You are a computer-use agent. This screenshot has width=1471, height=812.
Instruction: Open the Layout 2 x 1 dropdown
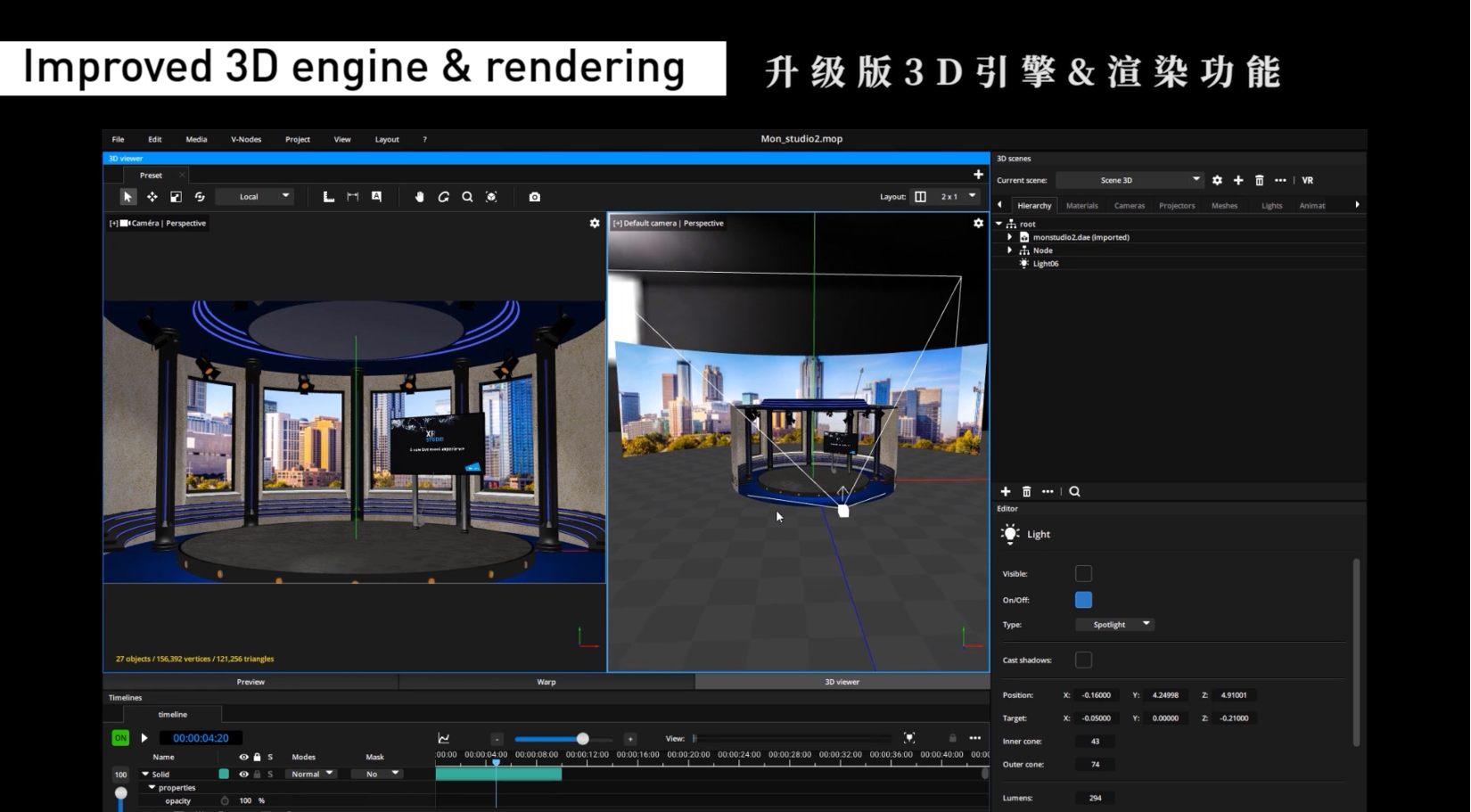[957, 197]
